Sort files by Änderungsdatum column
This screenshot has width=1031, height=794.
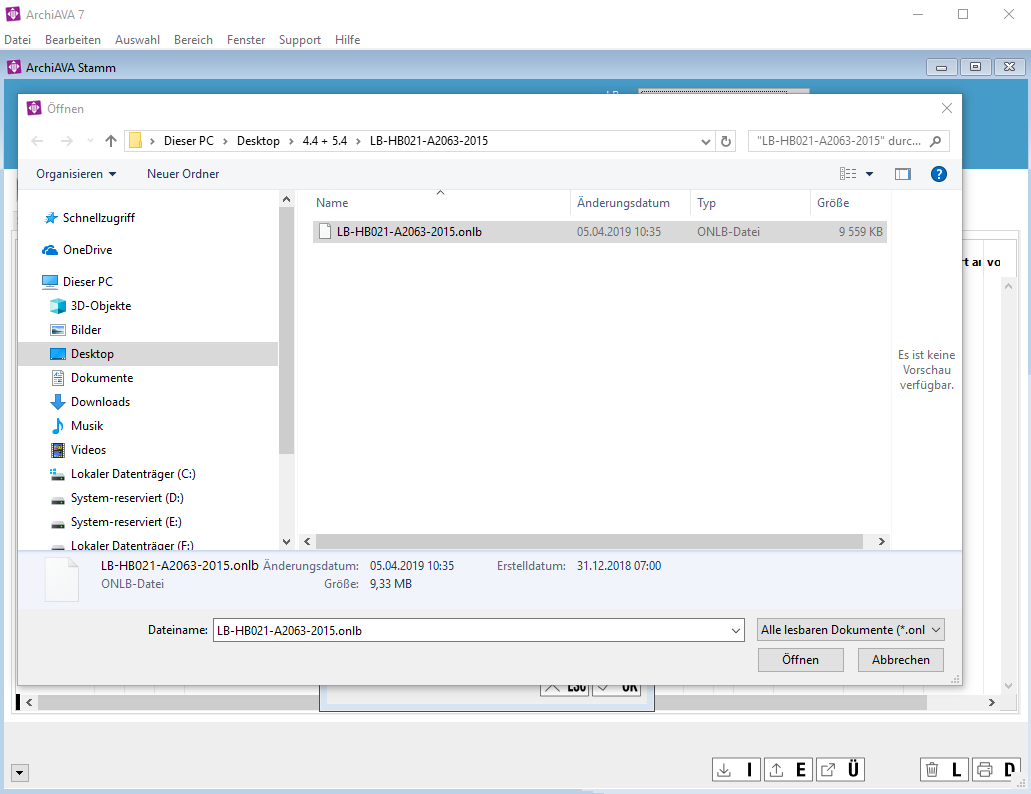pos(630,203)
